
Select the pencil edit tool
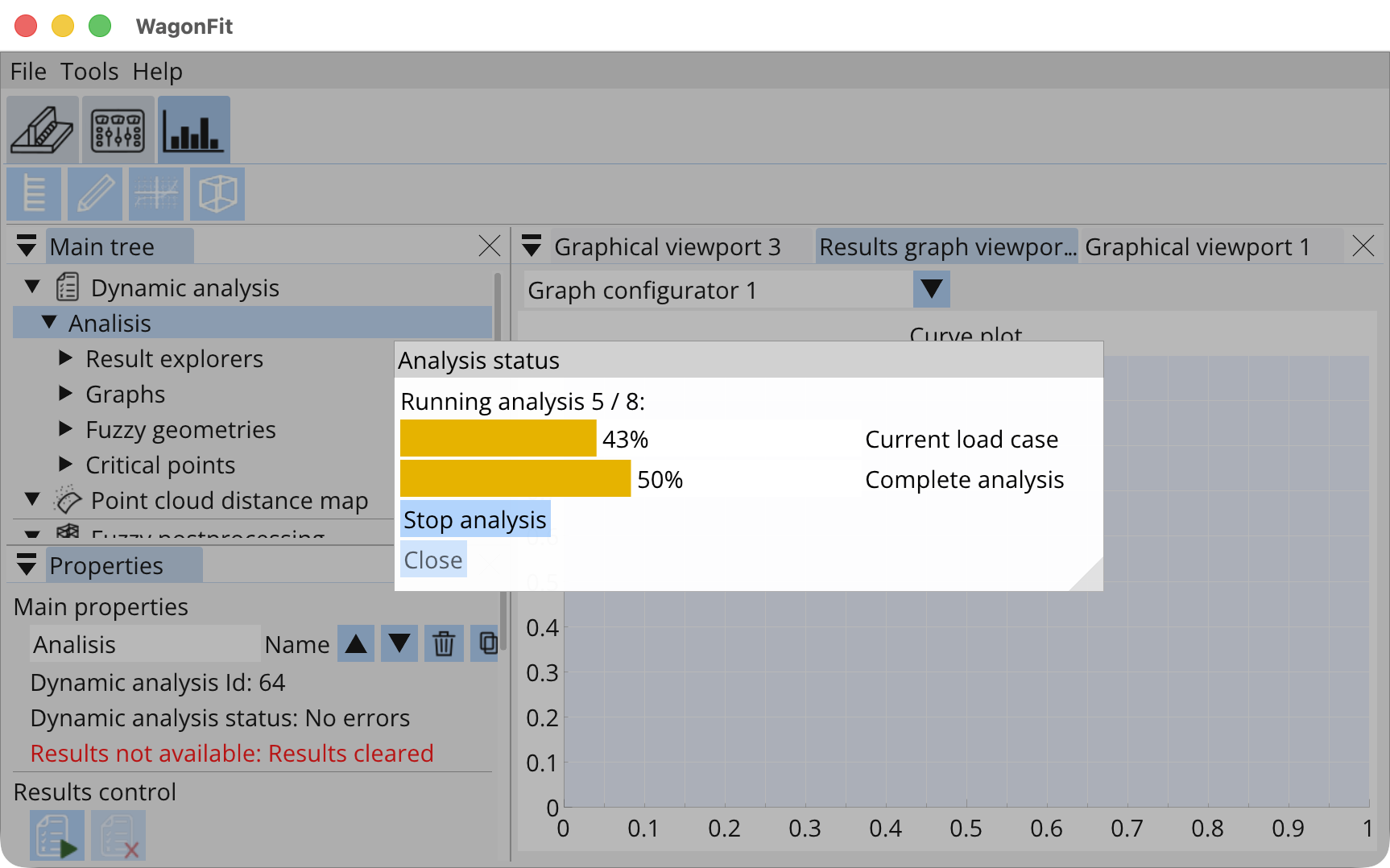point(94,194)
